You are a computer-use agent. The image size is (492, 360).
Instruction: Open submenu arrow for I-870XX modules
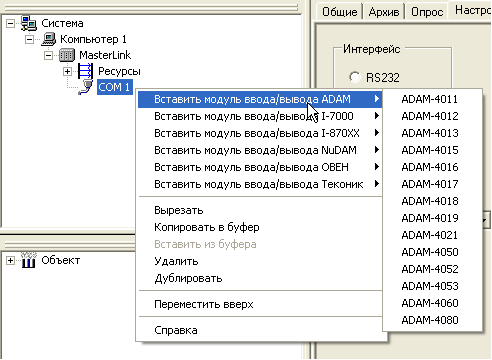[377, 133]
